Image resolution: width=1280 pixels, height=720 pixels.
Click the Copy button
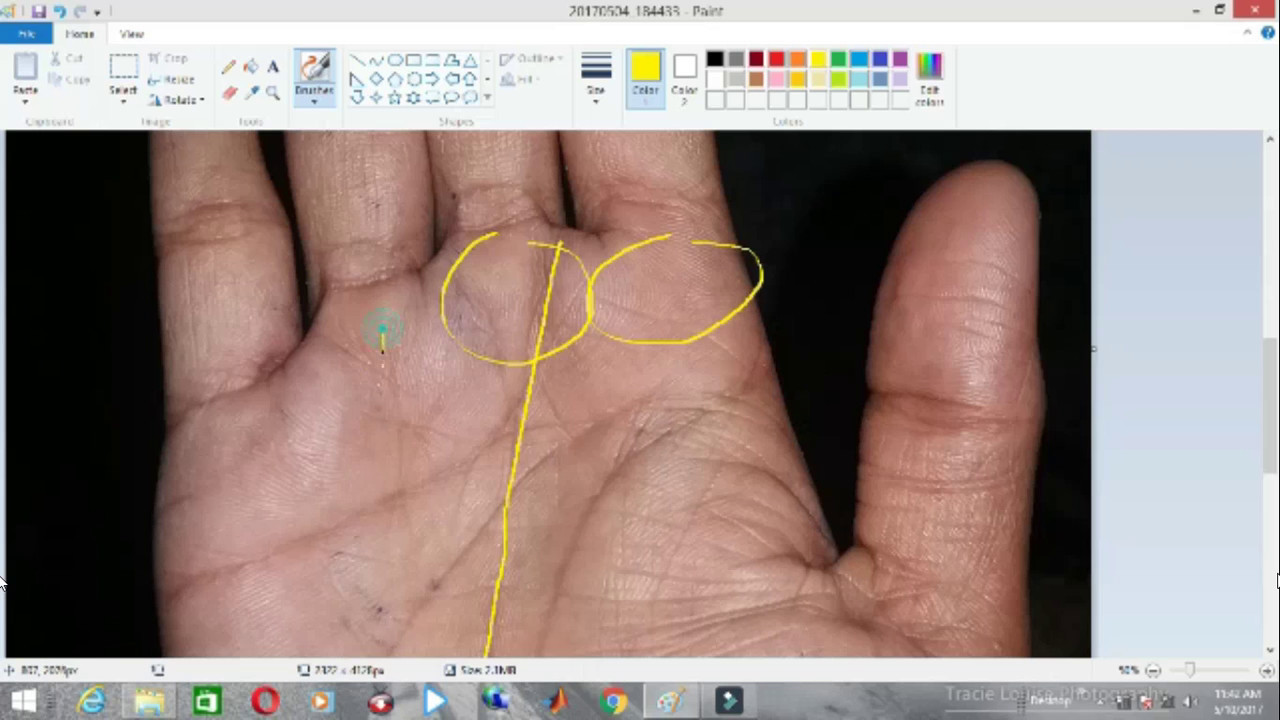pyautogui.click(x=69, y=80)
